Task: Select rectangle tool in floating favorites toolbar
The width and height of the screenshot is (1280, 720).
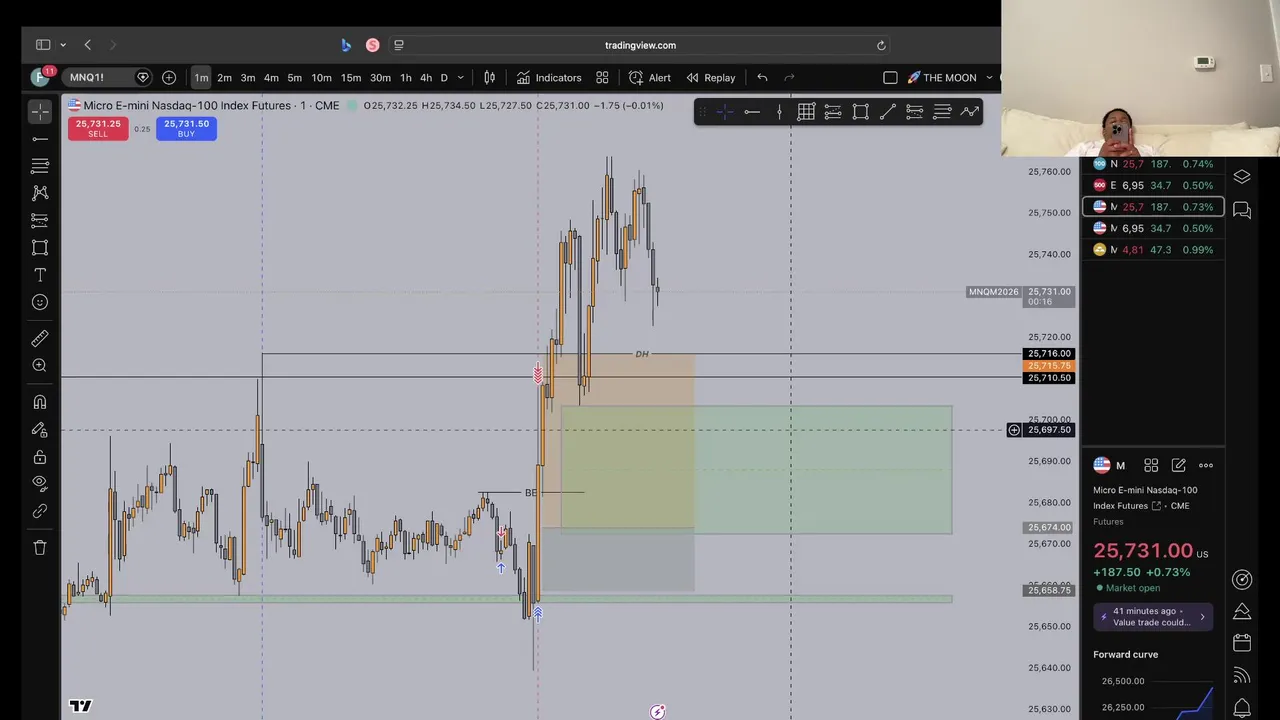Action: 860,112
